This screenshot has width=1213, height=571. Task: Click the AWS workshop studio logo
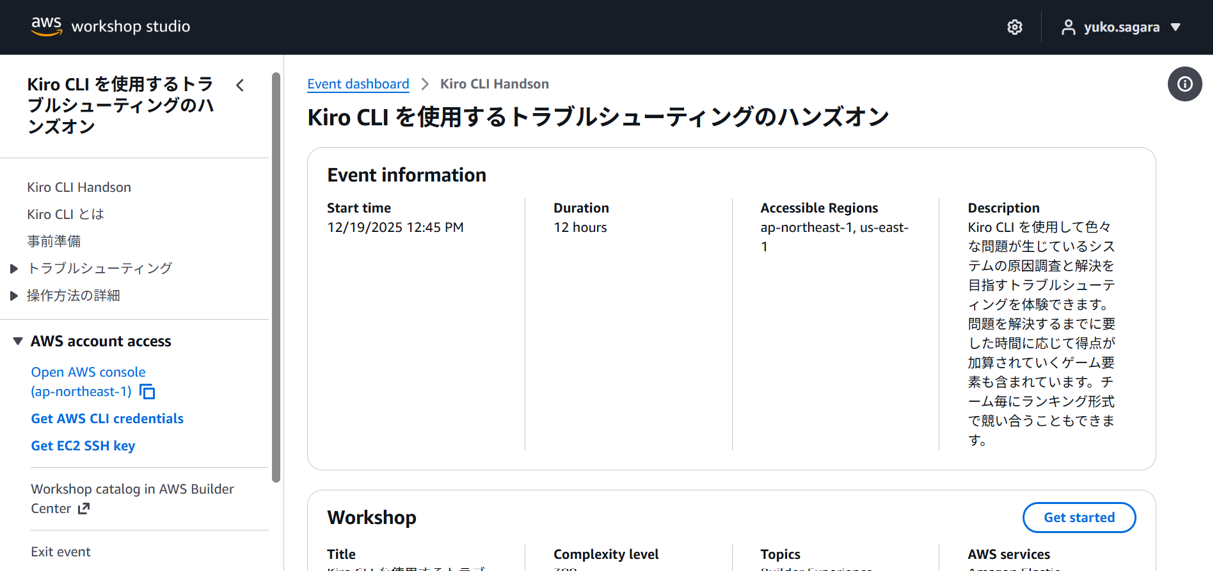110,26
